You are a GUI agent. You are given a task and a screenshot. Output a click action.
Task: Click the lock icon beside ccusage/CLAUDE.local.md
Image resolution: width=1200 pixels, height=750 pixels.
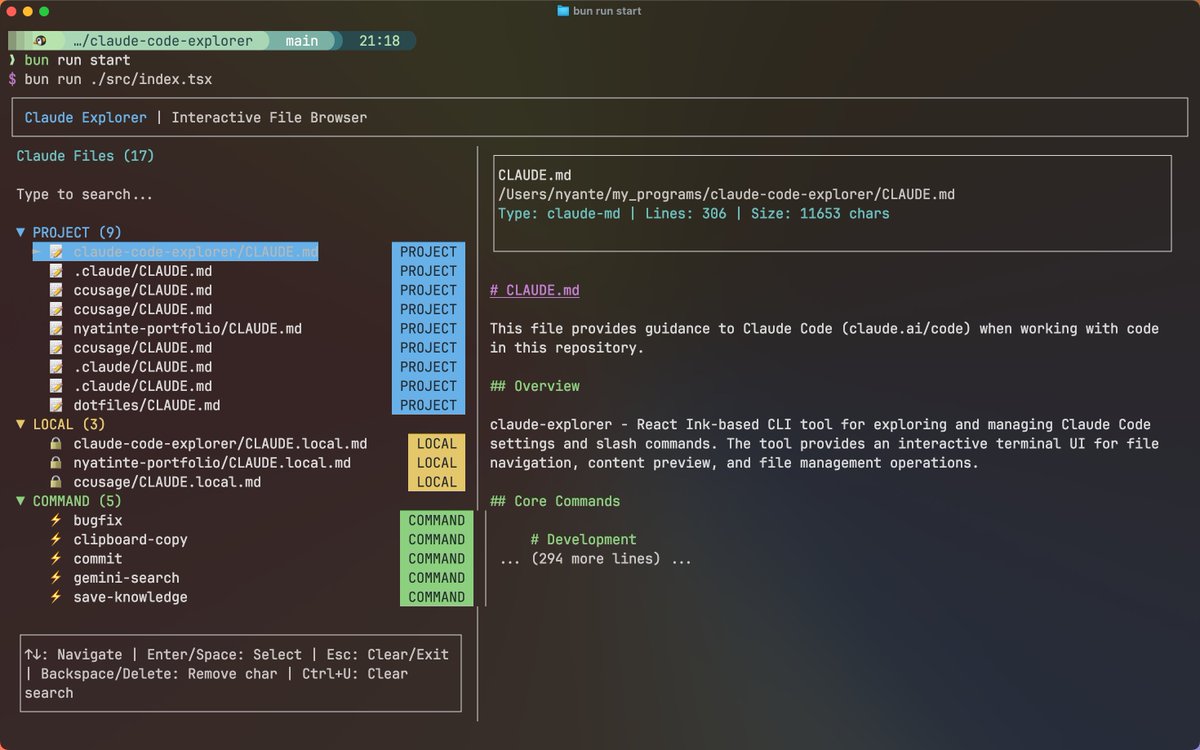(x=57, y=482)
